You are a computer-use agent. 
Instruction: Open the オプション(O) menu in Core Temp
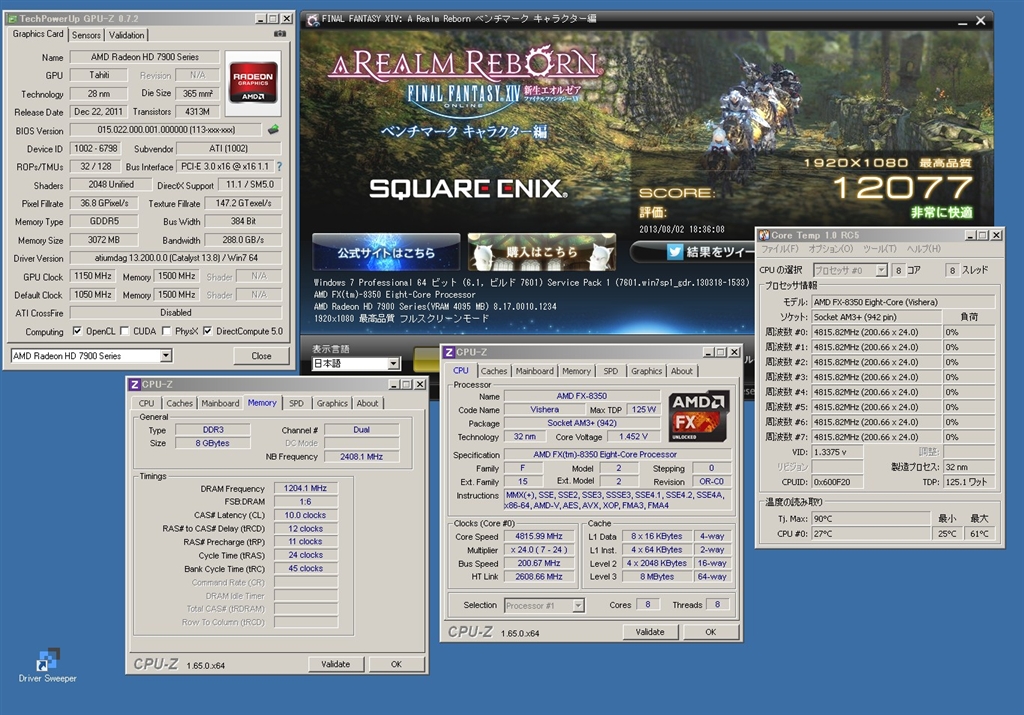click(831, 249)
